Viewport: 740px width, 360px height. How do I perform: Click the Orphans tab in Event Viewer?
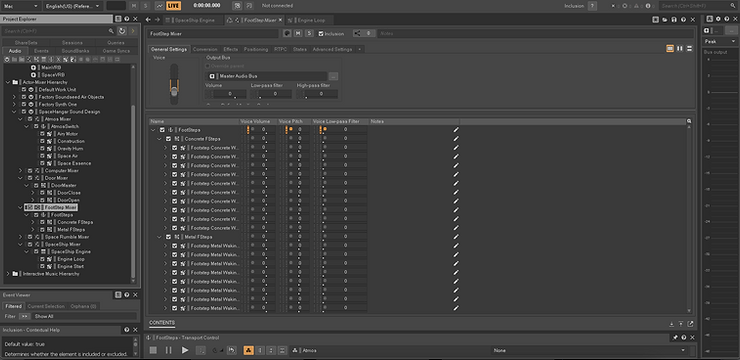[x=83, y=306]
